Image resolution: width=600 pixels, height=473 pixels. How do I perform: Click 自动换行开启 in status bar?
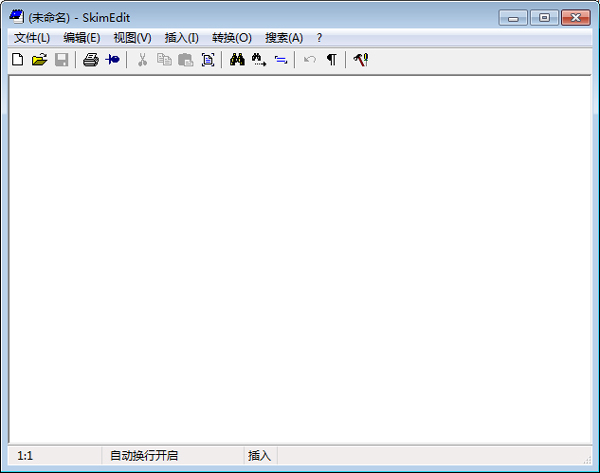(144, 456)
